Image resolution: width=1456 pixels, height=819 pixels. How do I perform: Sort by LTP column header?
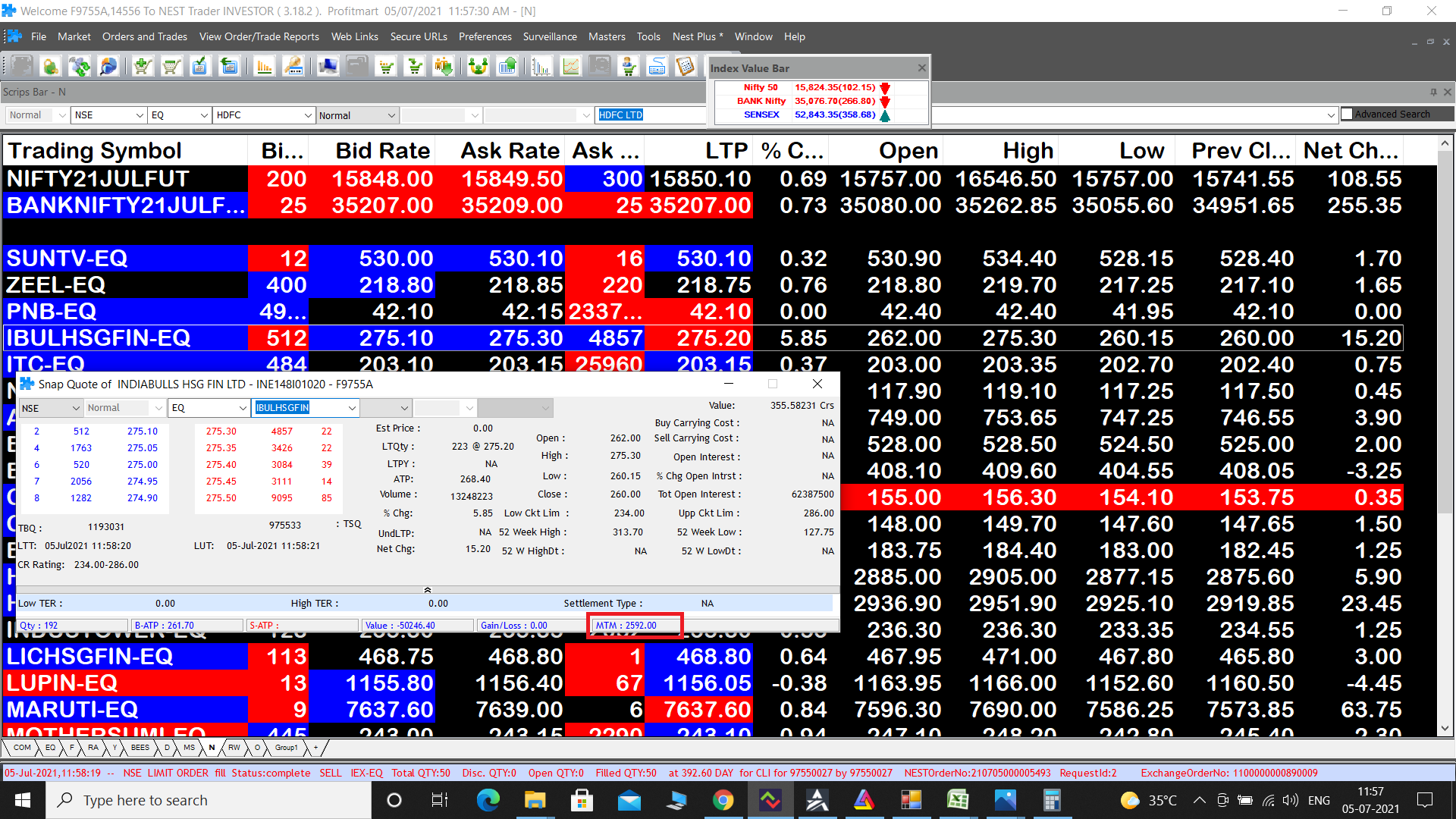698,150
